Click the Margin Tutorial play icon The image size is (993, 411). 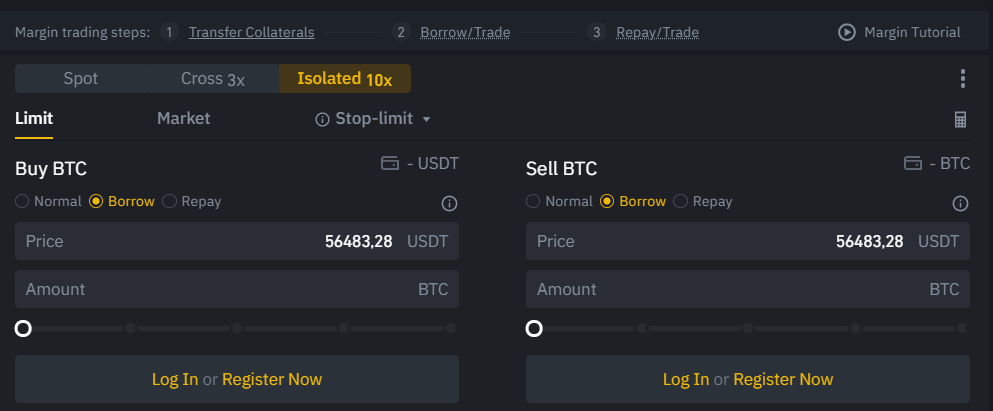[x=846, y=32]
